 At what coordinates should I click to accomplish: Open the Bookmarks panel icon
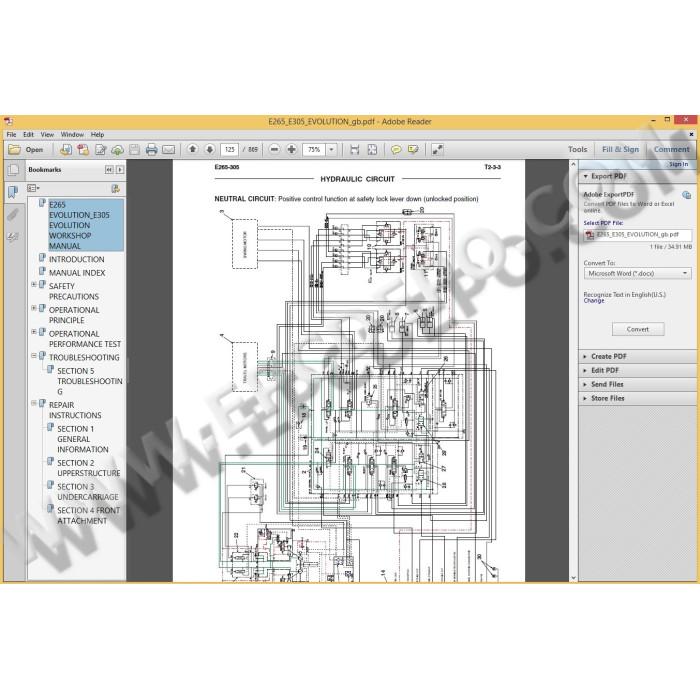pyautogui.click(x=13, y=192)
